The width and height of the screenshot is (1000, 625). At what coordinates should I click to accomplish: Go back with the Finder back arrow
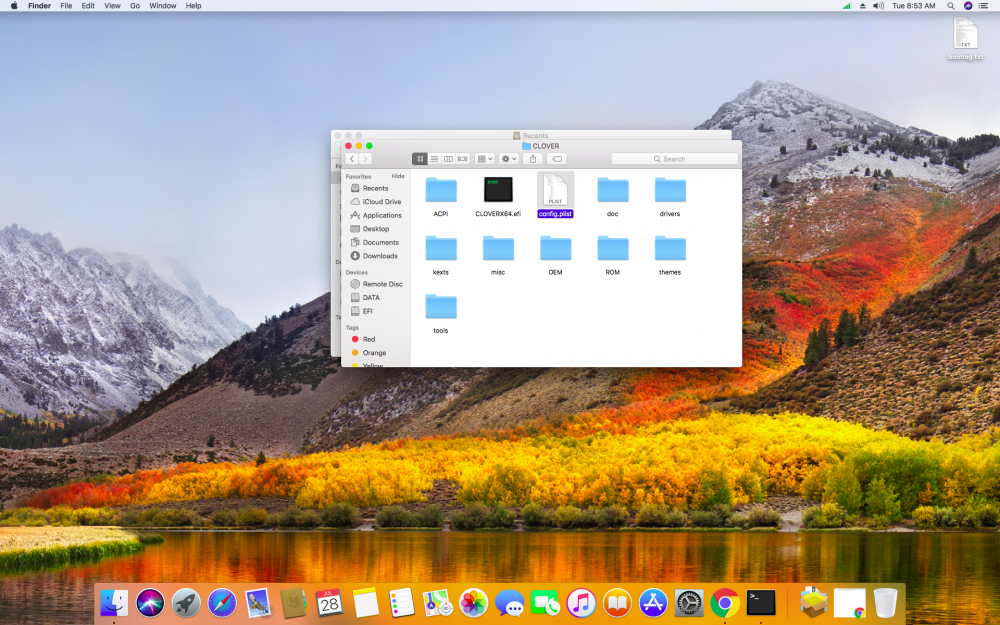pyautogui.click(x=351, y=159)
